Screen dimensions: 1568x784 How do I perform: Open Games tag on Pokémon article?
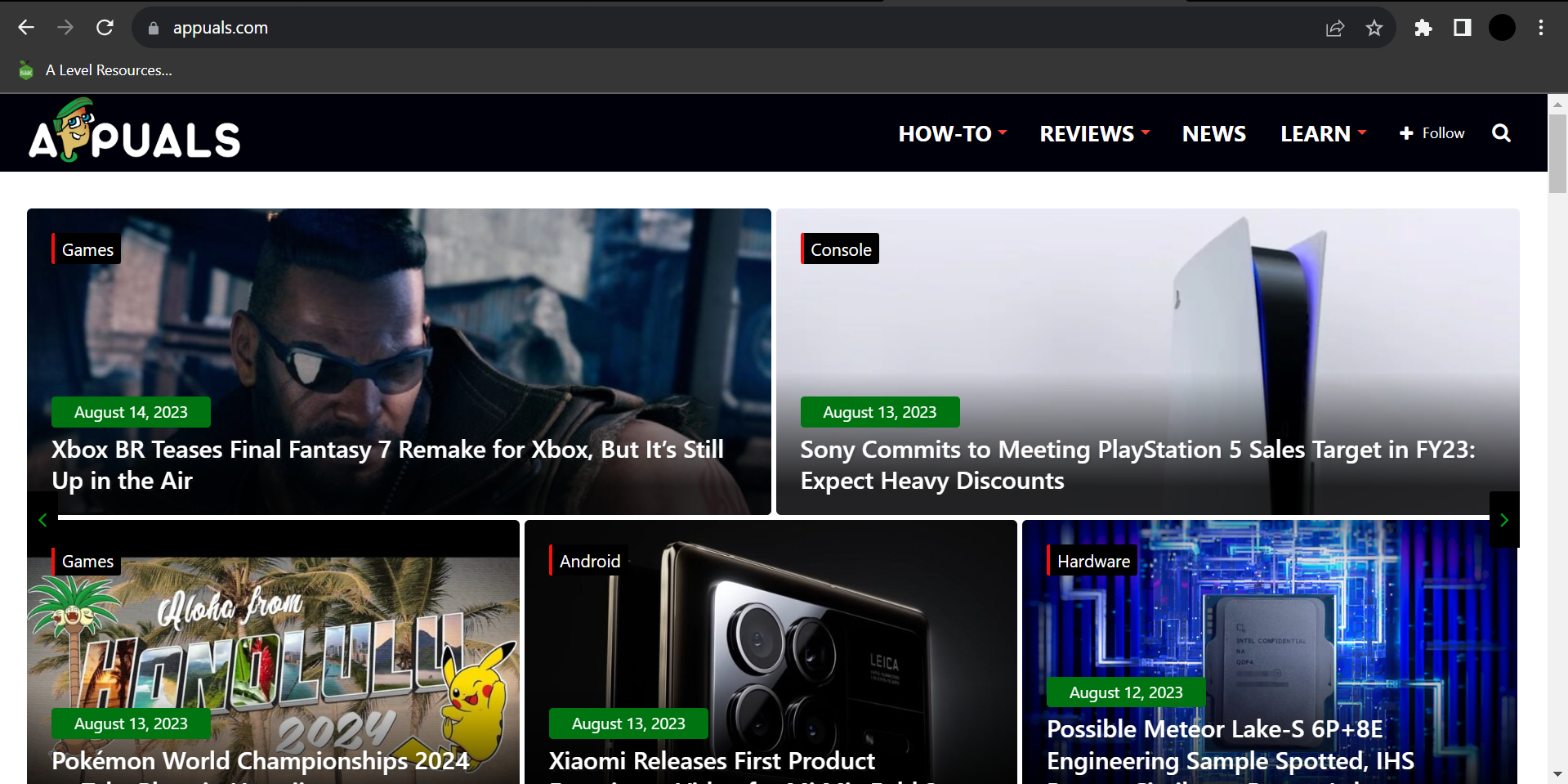87,561
